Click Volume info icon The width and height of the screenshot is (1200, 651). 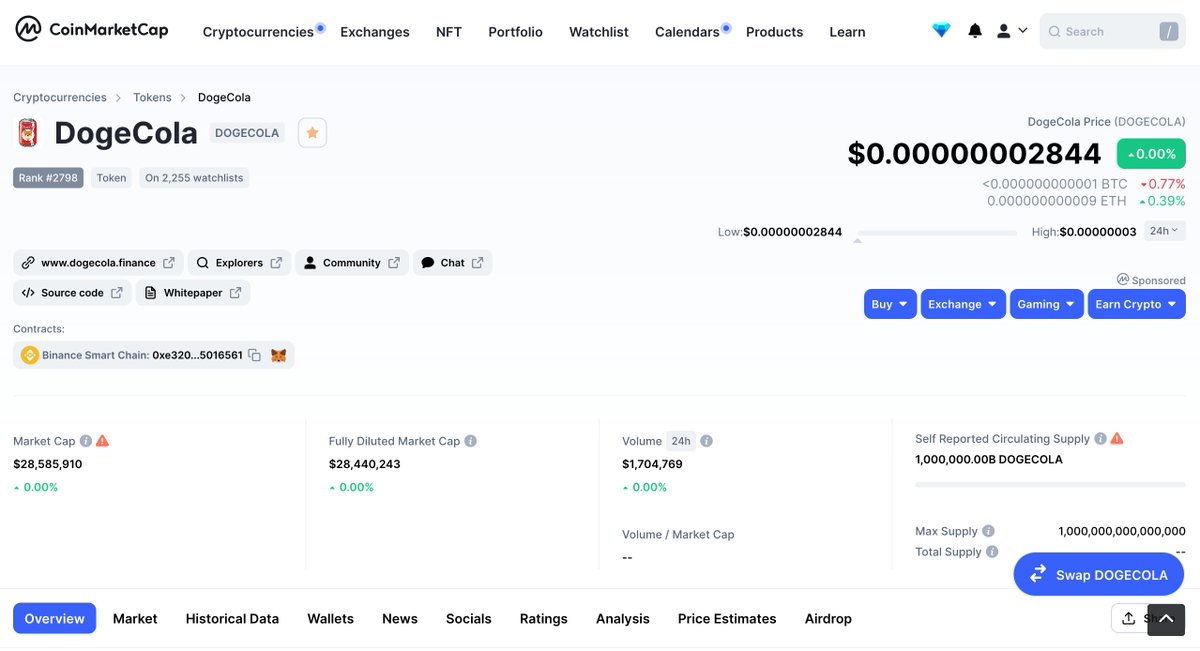pyautogui.click(x=706, y=441)
